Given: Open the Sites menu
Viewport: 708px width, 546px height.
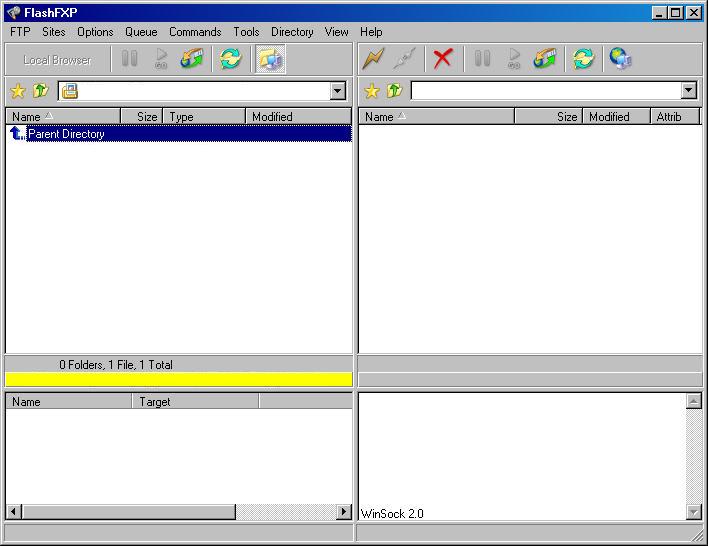Looking at the screenshot, I should click(54, 32).
